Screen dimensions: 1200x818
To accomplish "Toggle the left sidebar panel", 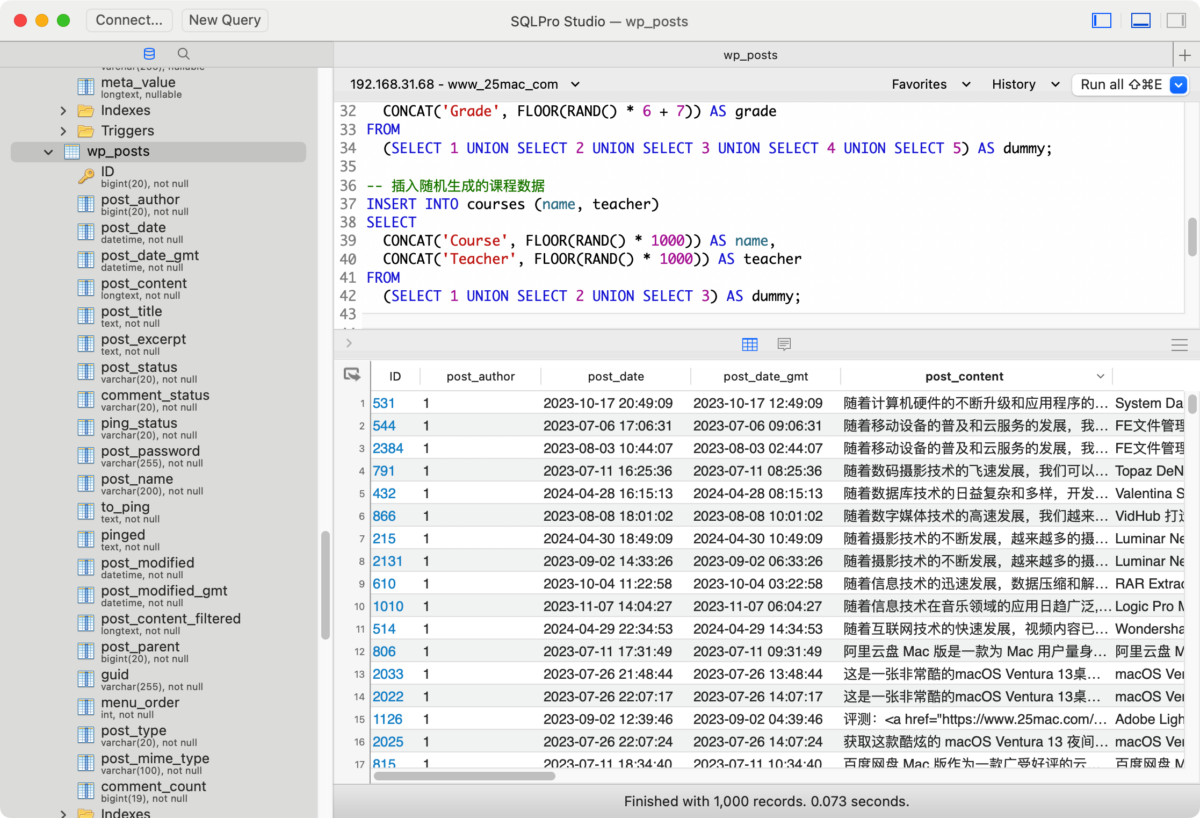I will pos(1102,20).
